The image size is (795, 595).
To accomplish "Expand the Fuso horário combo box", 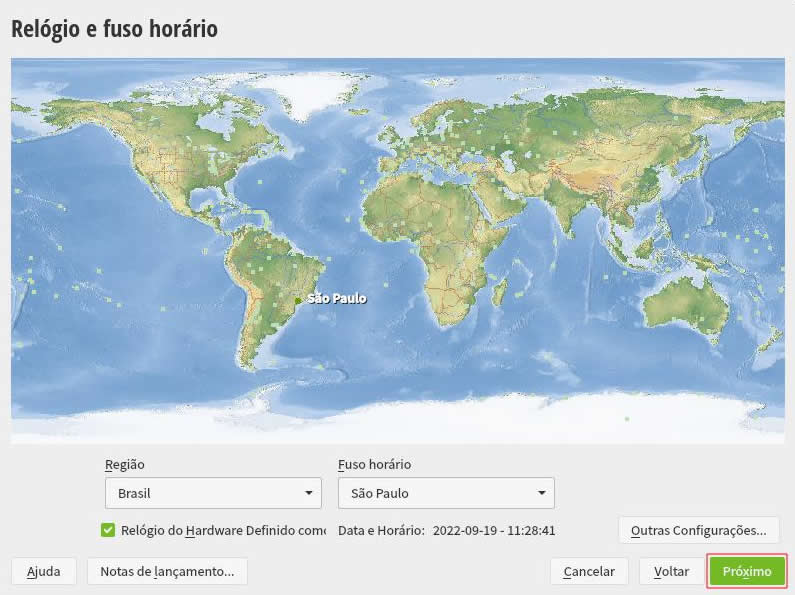I will 446,493.
